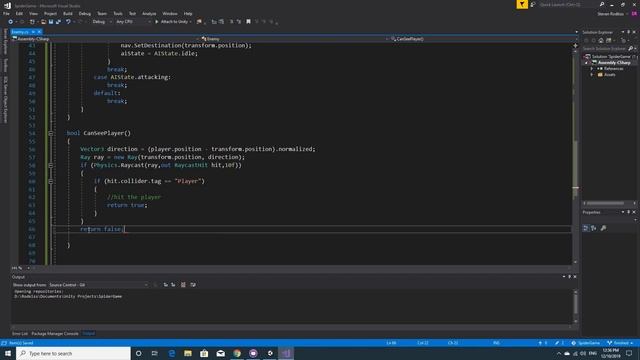Click the yellow feedback notification flag icon
The width and height of the screenshot is (640, 360).
click(x=522, y=4)
